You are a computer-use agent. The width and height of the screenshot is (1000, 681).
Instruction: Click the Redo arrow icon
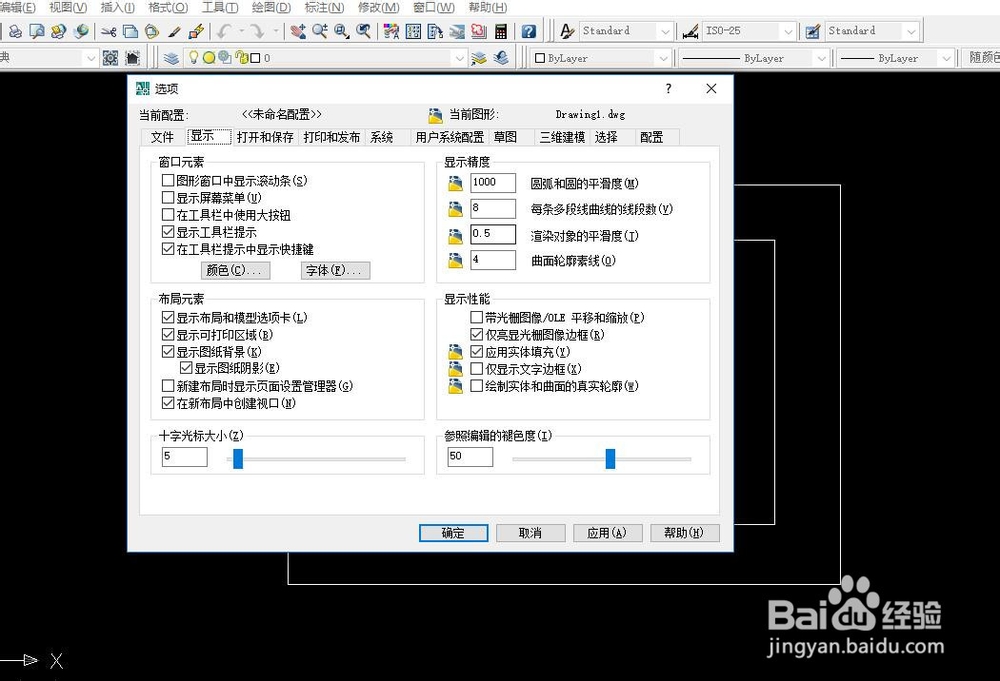point(257,31)
